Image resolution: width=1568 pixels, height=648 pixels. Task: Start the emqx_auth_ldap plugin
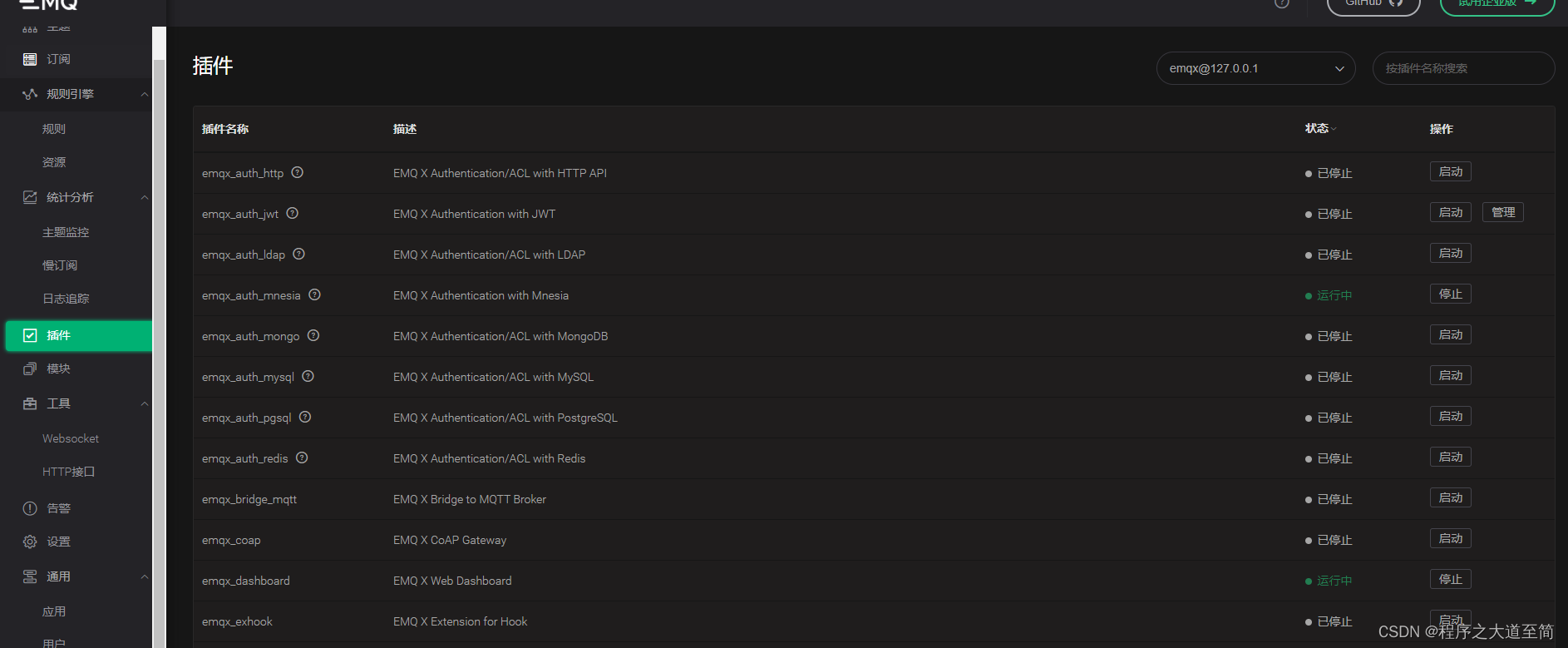click(1451, 253)
